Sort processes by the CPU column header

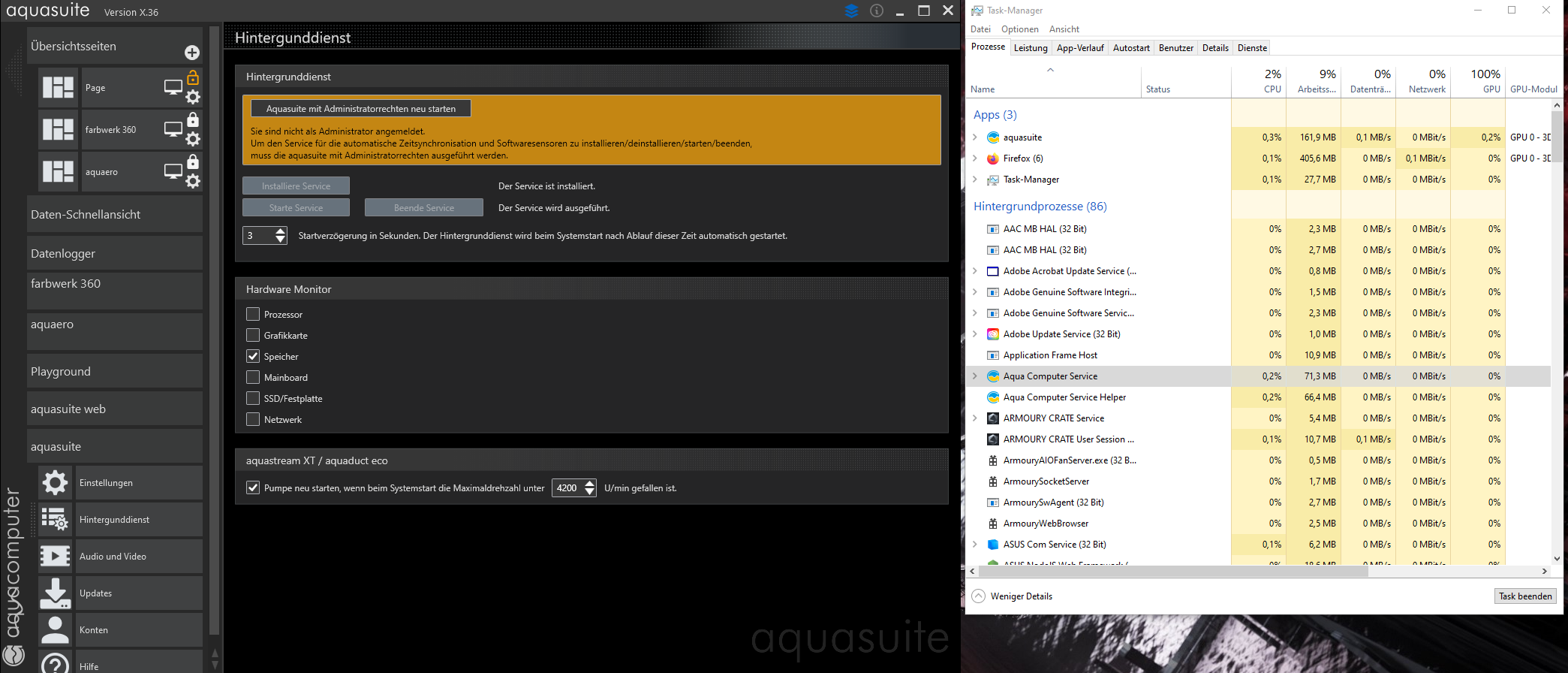(1259, 80)
